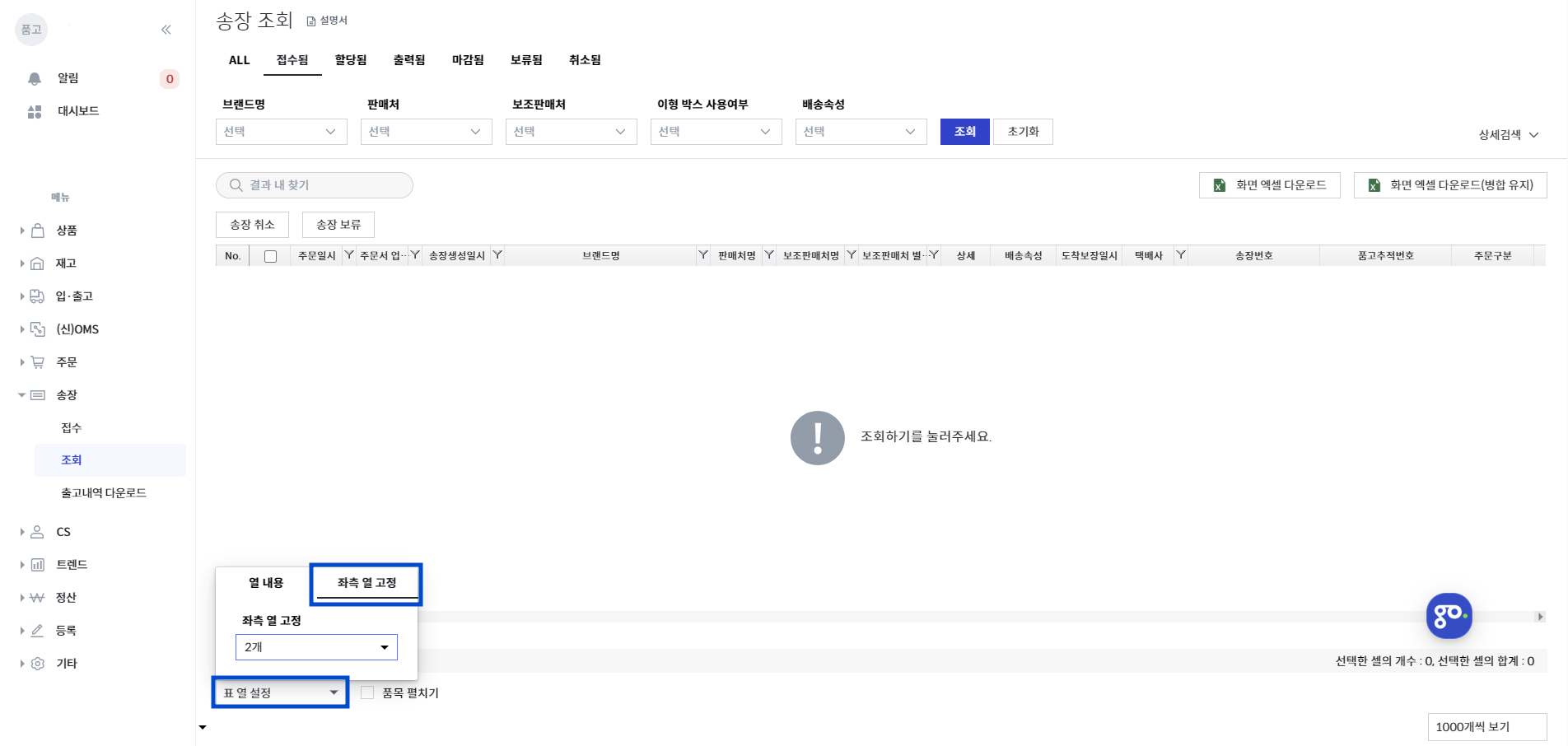
Task: Click the filter icon next to 브랜드명 column
Action: pos(703,255)
